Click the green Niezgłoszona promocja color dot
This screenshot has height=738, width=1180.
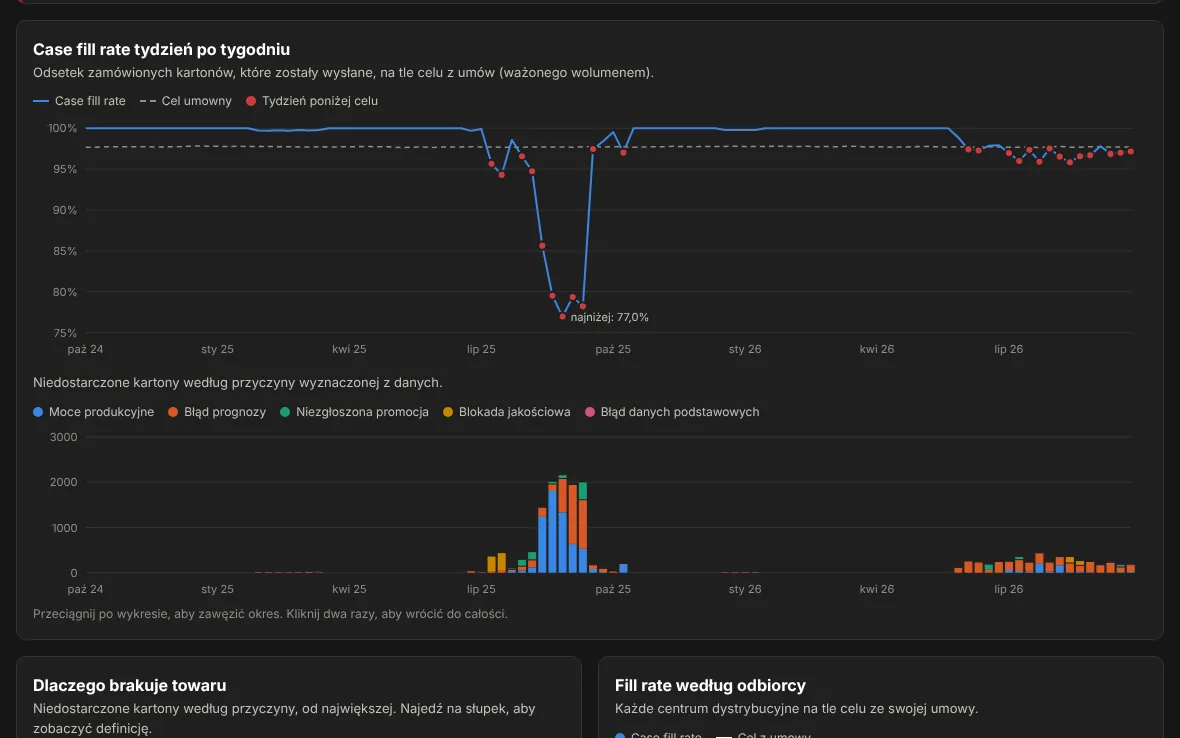pos(285,412)
